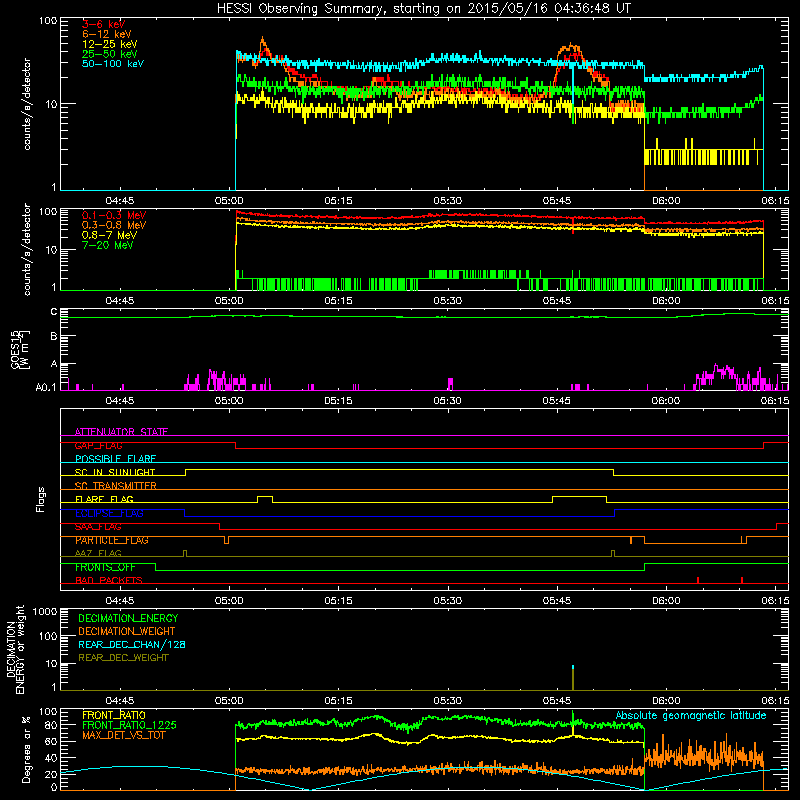Pick the SC_IN_SUNLIGHT flag label
This screenshot has height=800, width=800.
coord(115,472)
